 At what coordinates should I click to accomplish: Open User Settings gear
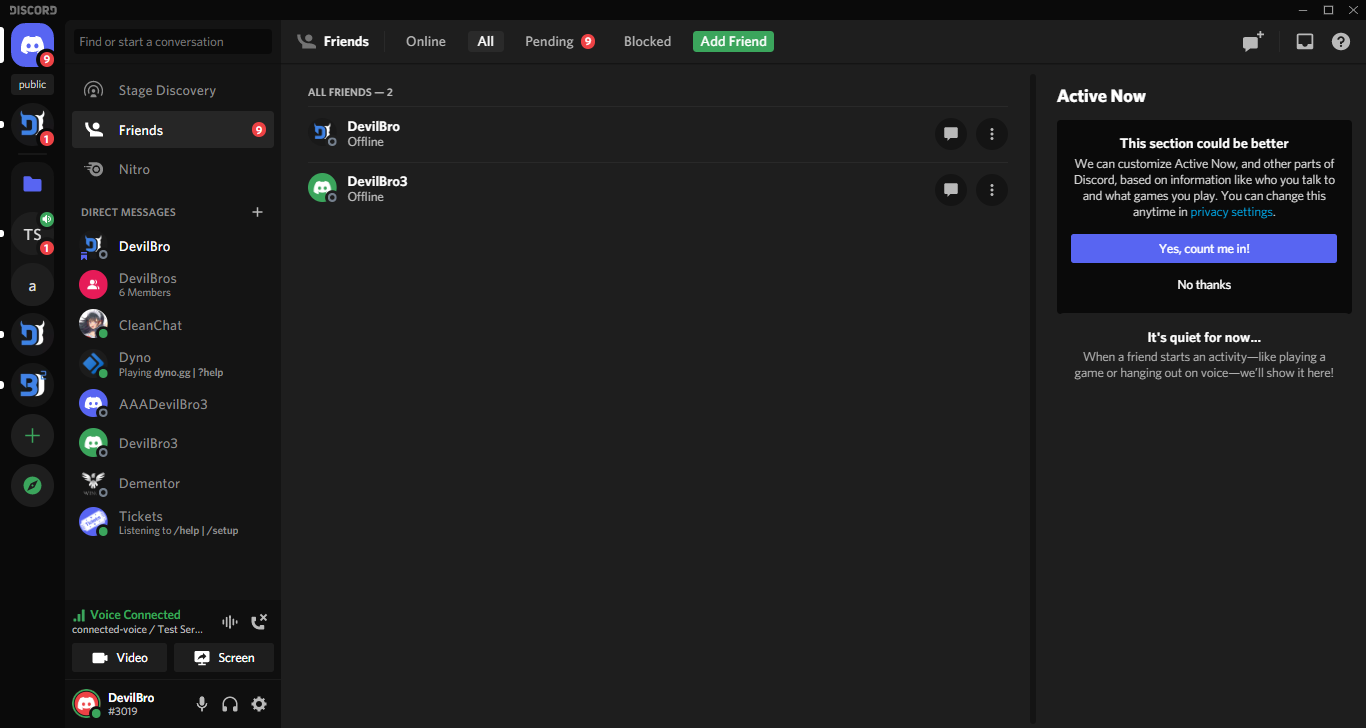point(259,704)
